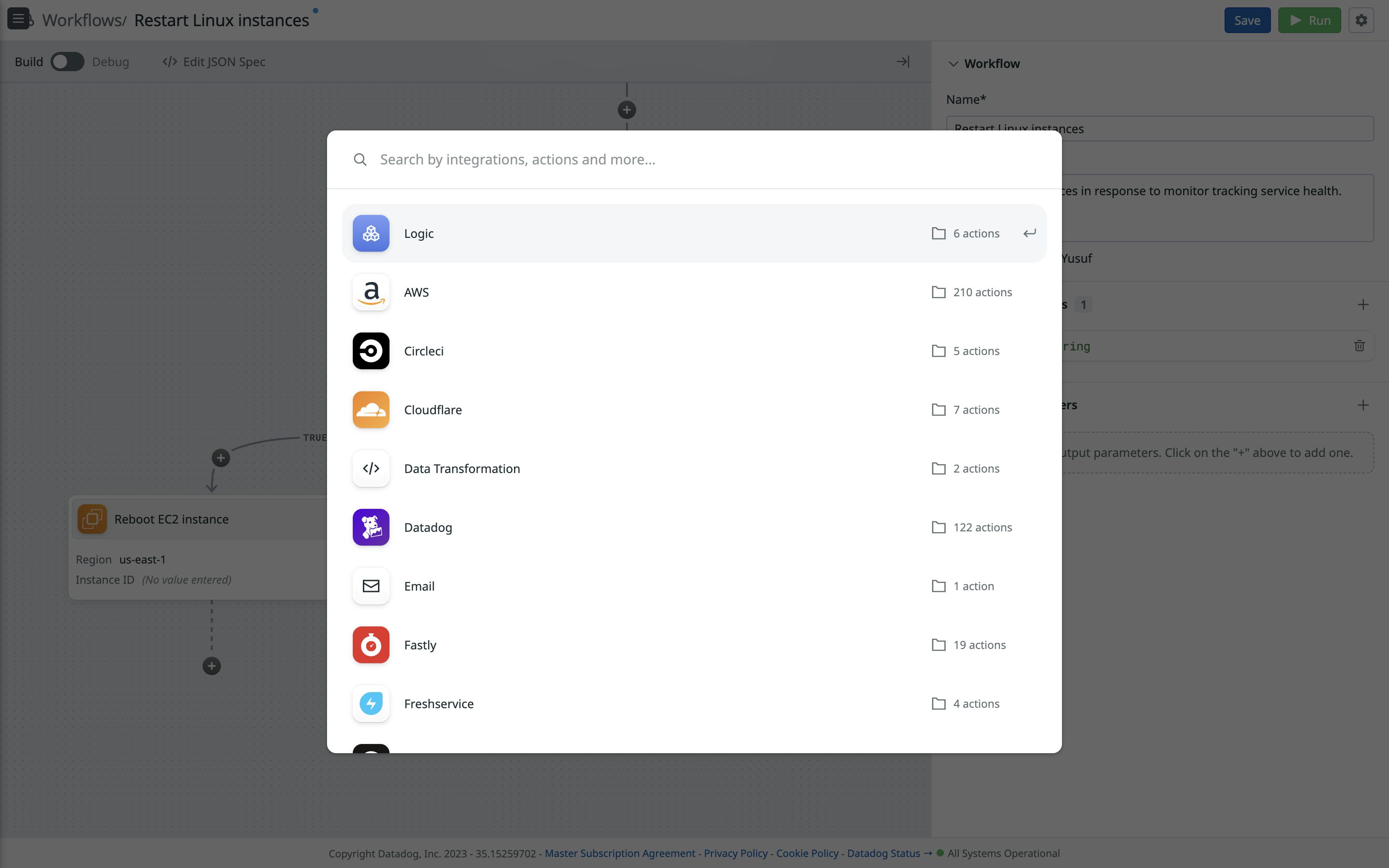Add step at top canvas plus
1389x868 pixels.
point(627,110)
